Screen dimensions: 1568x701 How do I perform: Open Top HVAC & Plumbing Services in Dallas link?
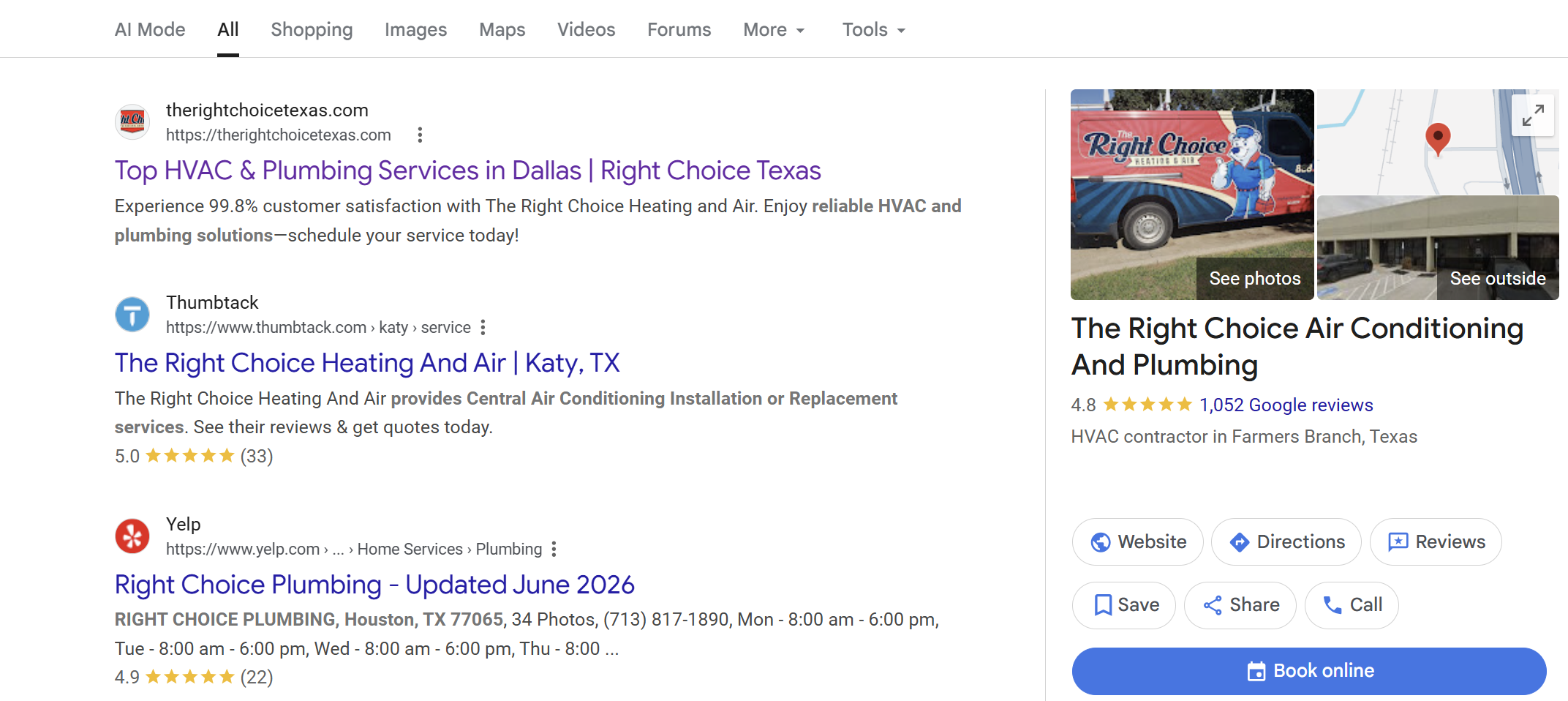pos(467,170)
